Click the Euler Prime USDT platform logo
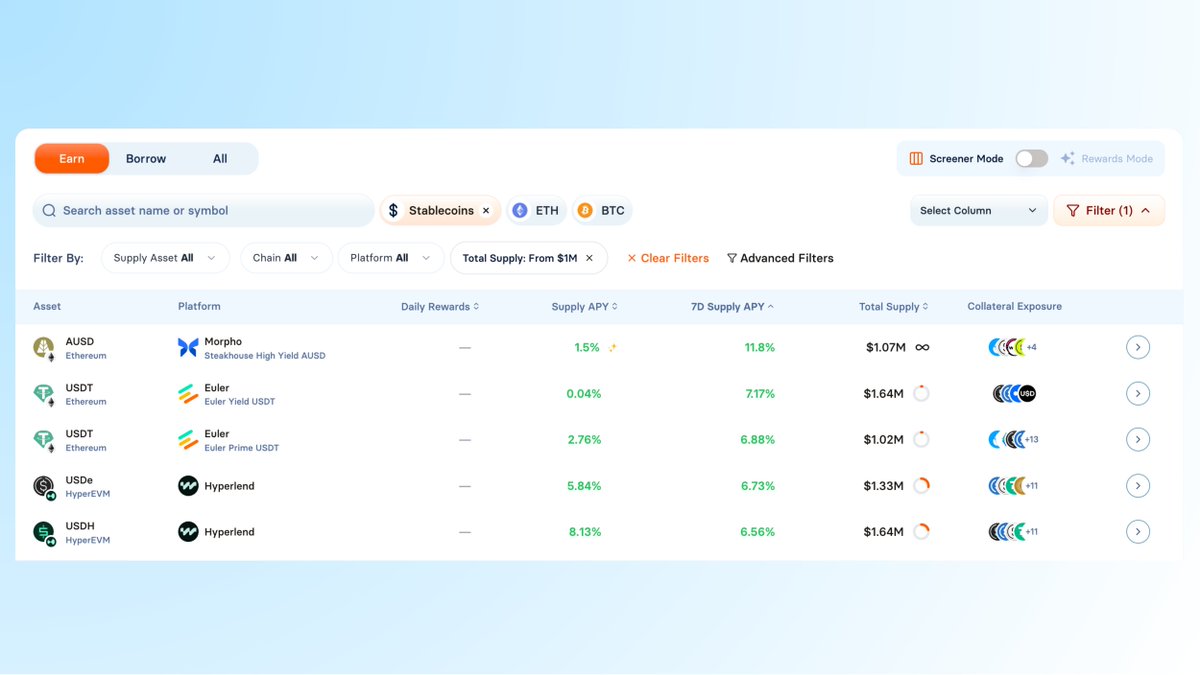Viewport: 1200px width, 675px height. (188, 440)
